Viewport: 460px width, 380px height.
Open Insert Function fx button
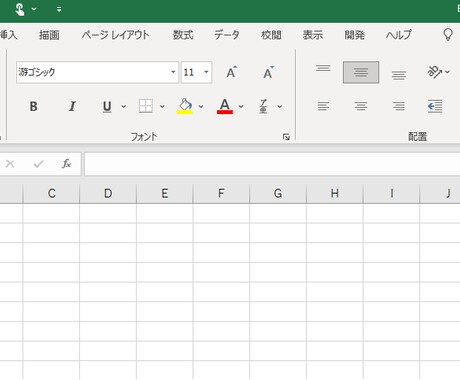(67, 164)
